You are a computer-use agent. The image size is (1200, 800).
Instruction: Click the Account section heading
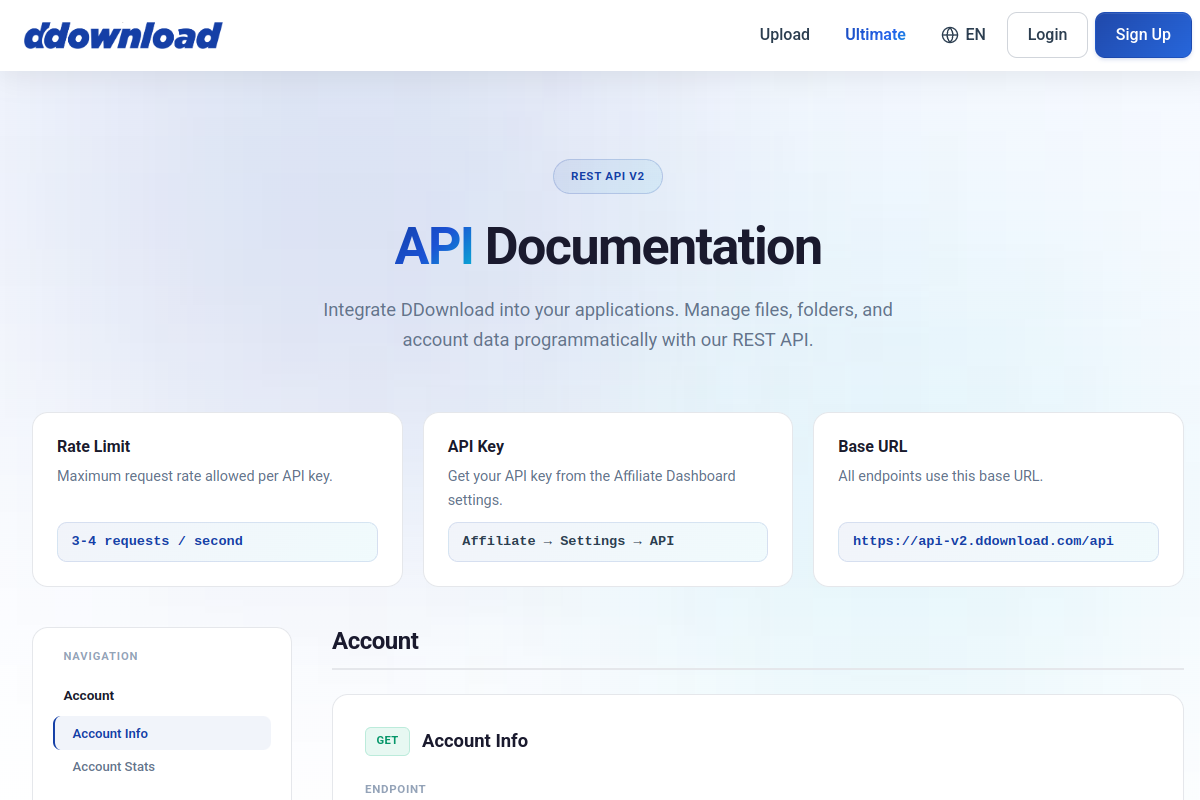coord(376,641)
